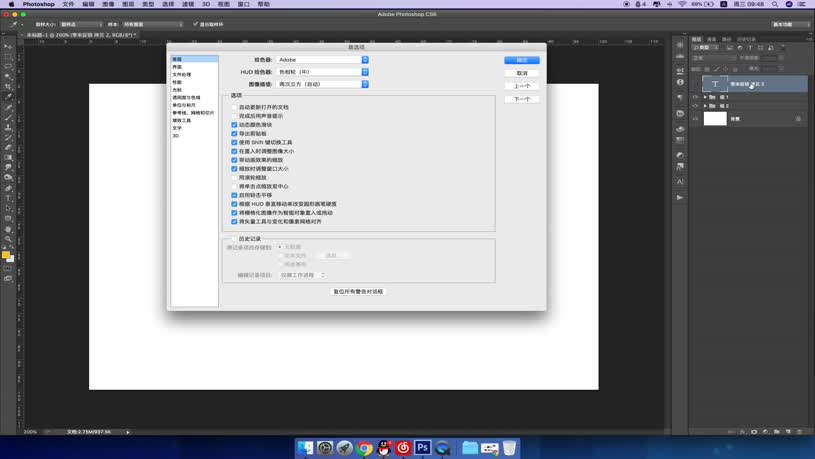Select the Gradient tool
815x459 pixels.
tap(8, 158)
